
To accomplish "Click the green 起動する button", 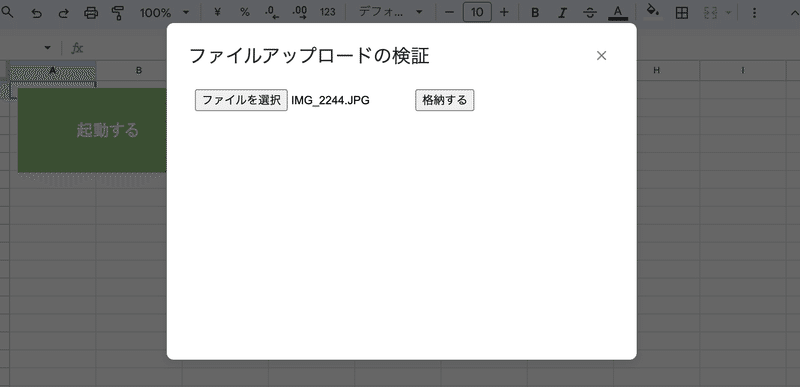I will pos(92,130).
